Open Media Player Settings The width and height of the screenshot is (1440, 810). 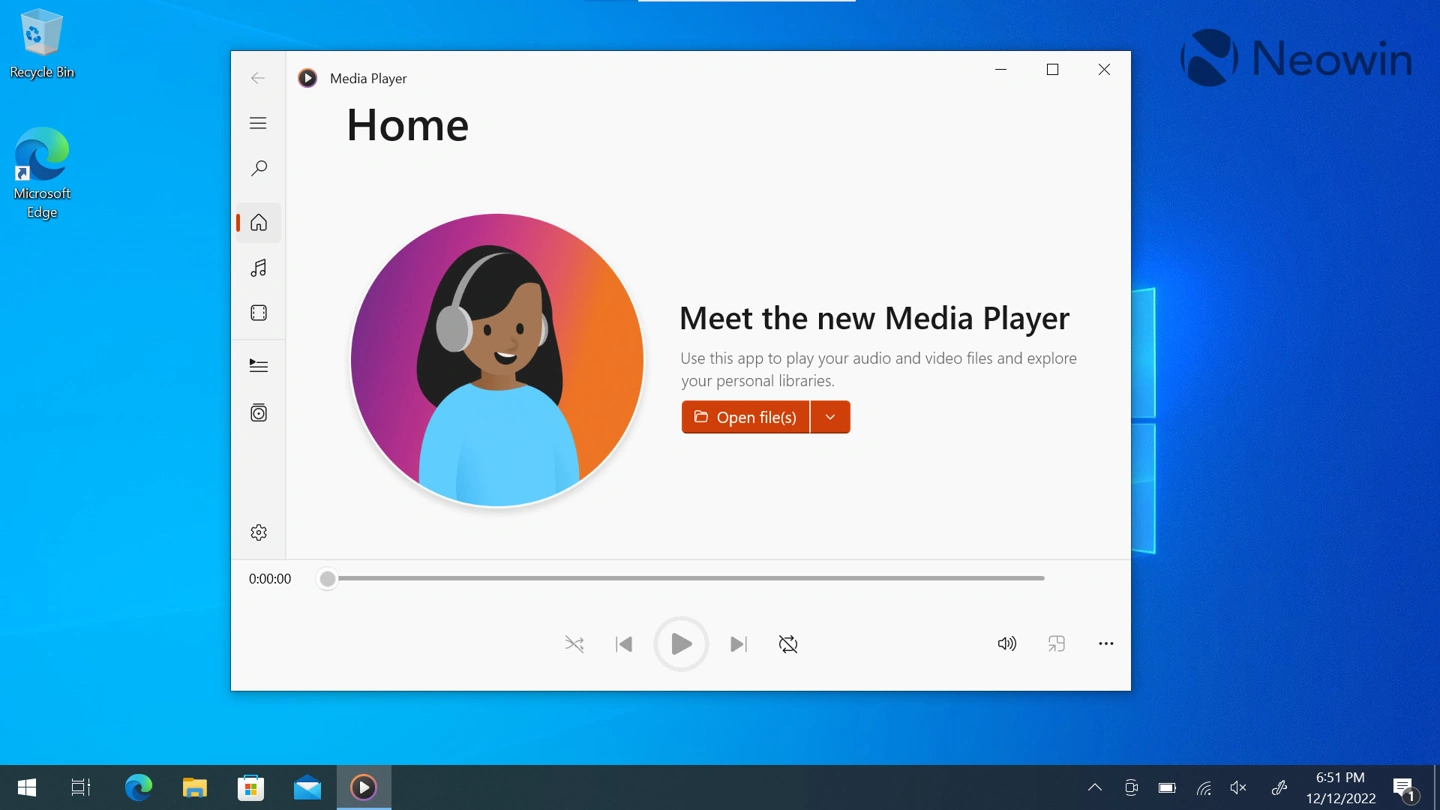[258, 532]
